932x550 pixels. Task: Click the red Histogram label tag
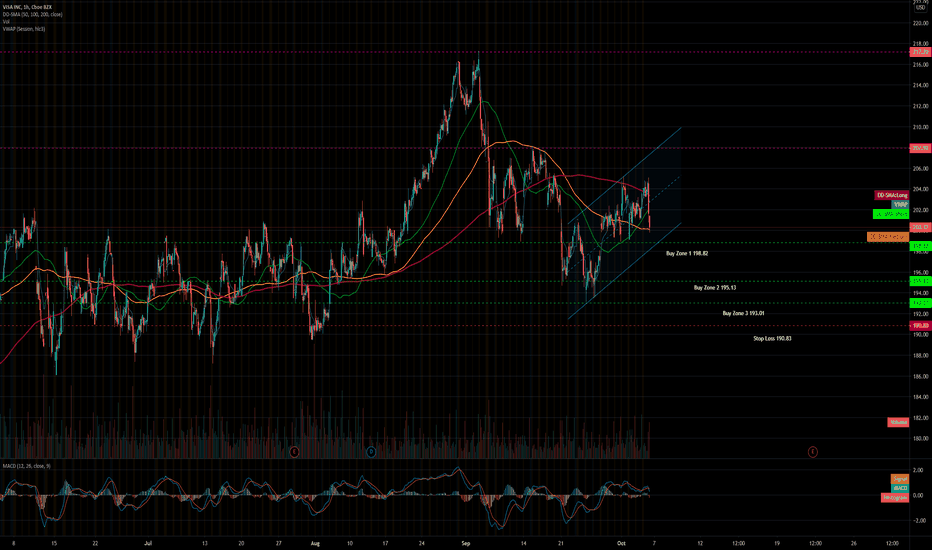pyautogui.click(x=895, y=498)
